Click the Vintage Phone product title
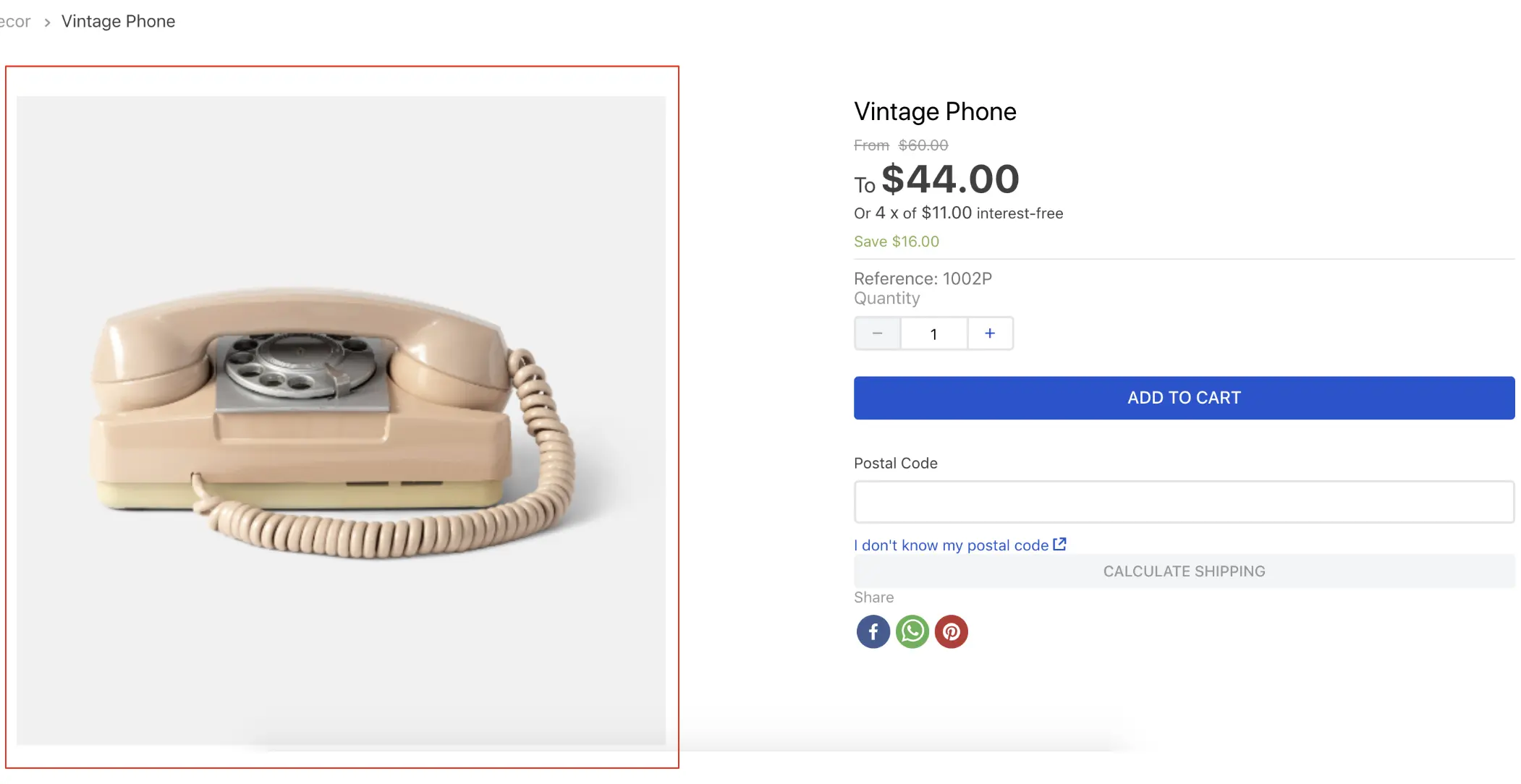Viewport: 1521px width, 784px height. (935, 111)
